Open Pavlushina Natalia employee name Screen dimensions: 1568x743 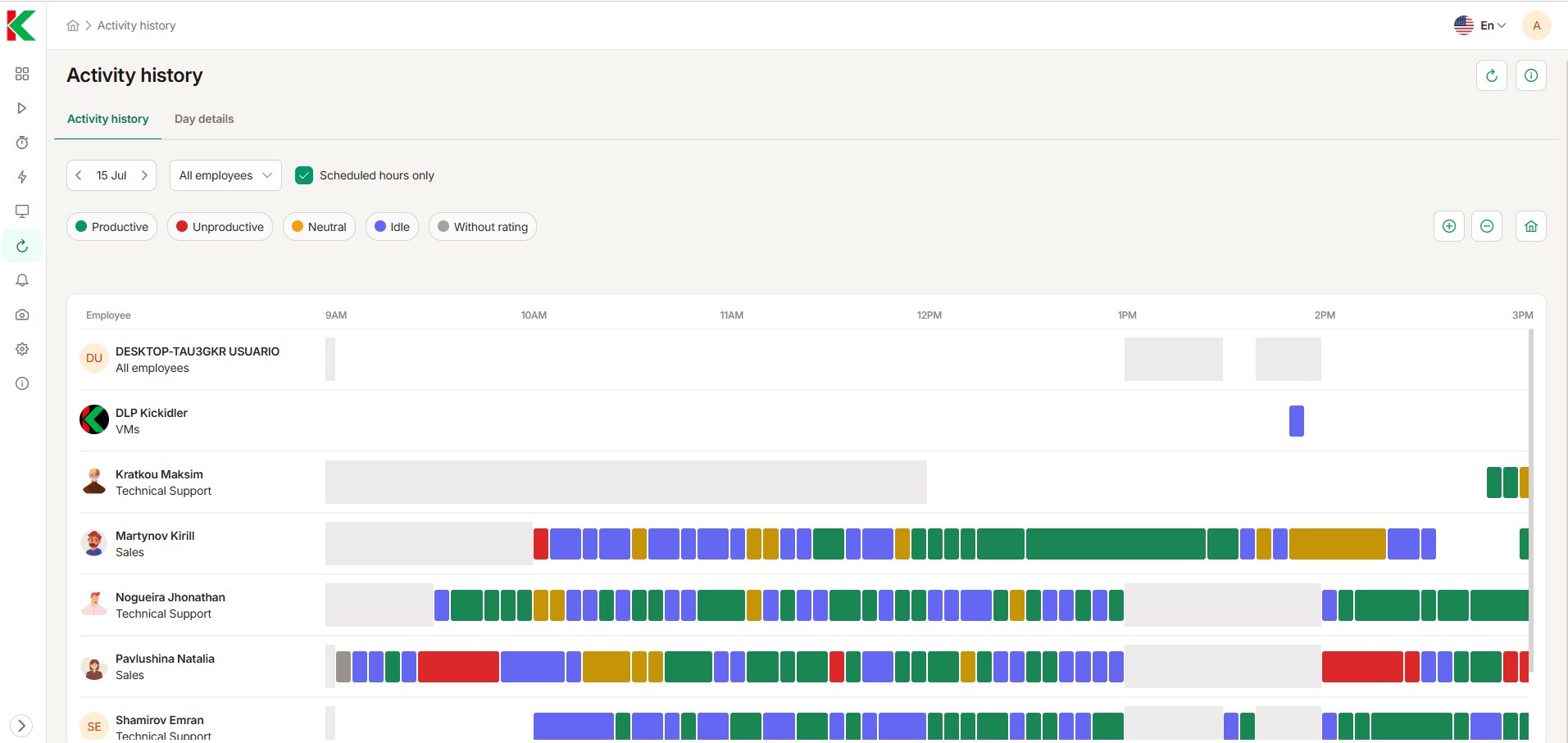[165, 659]
